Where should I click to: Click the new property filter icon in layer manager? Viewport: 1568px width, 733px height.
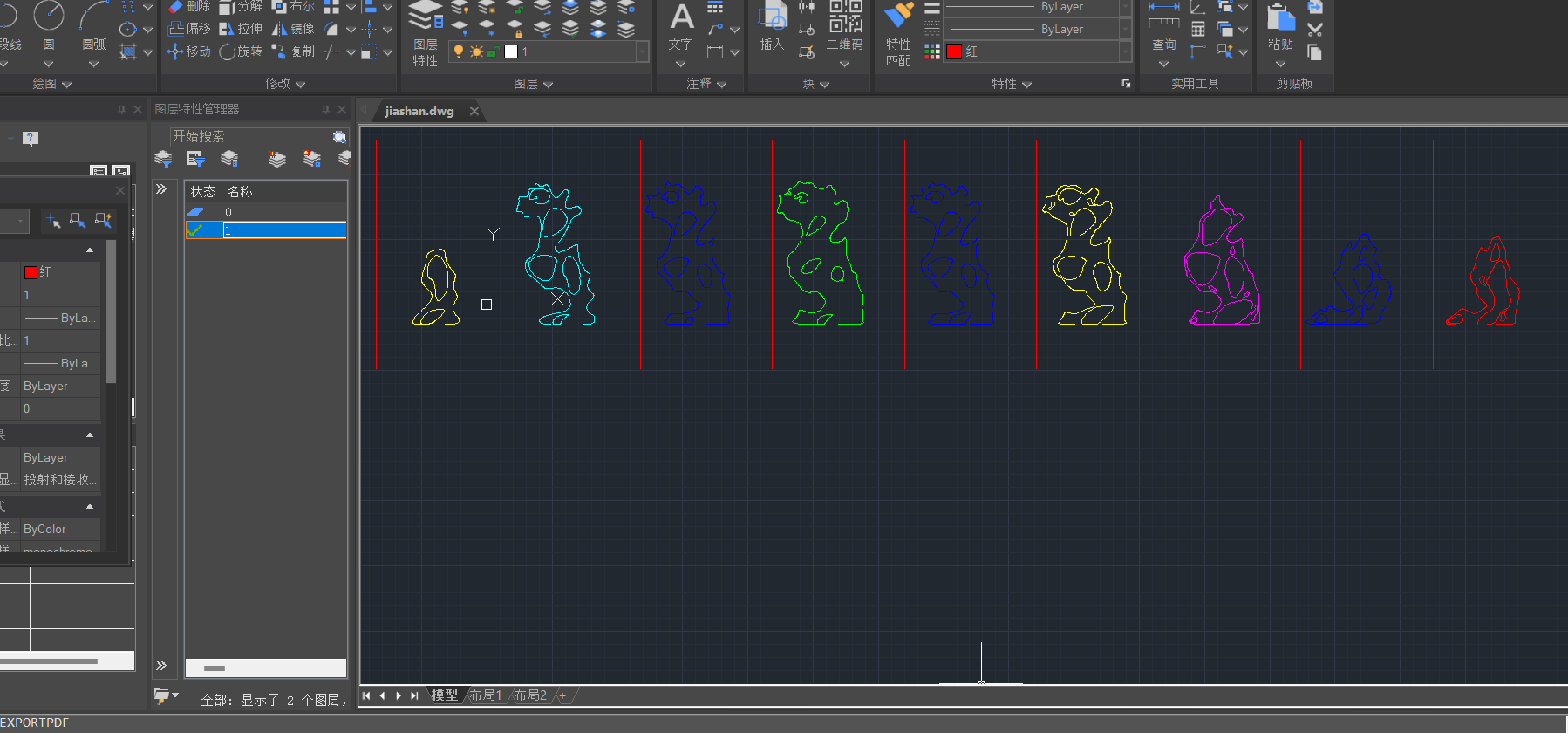[163, 159]
